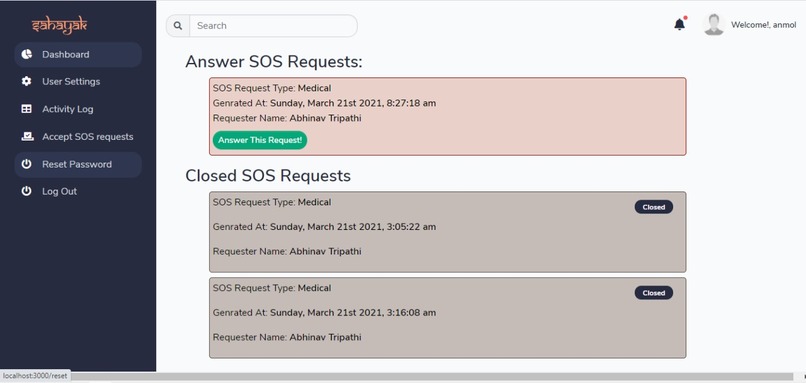The height and width of the screenshot is (383, 806).
Task: Click Generated At 3:16:08 am text
Action: coord(324,313)
